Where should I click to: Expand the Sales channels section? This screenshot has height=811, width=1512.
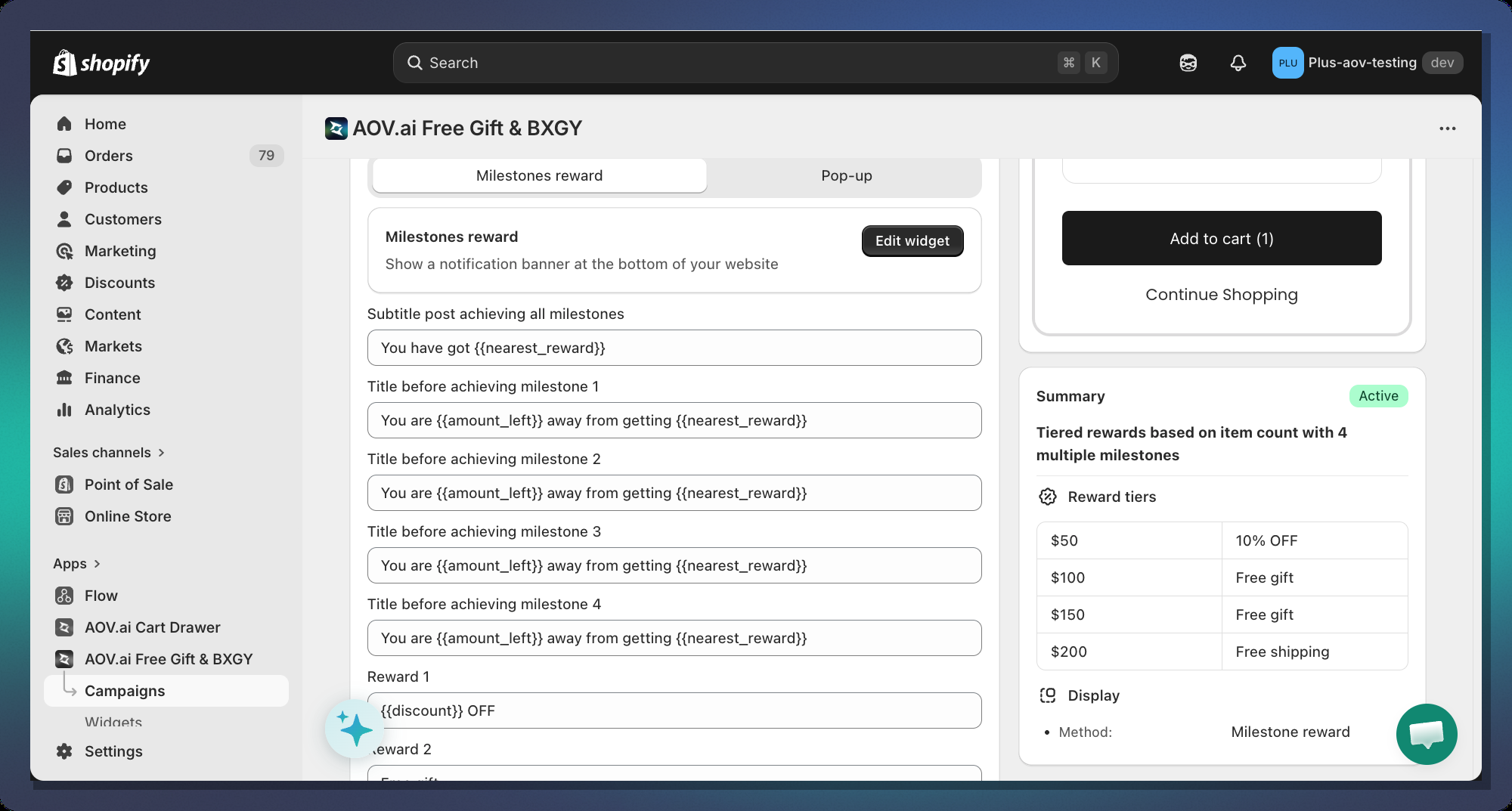pos(109,453)
